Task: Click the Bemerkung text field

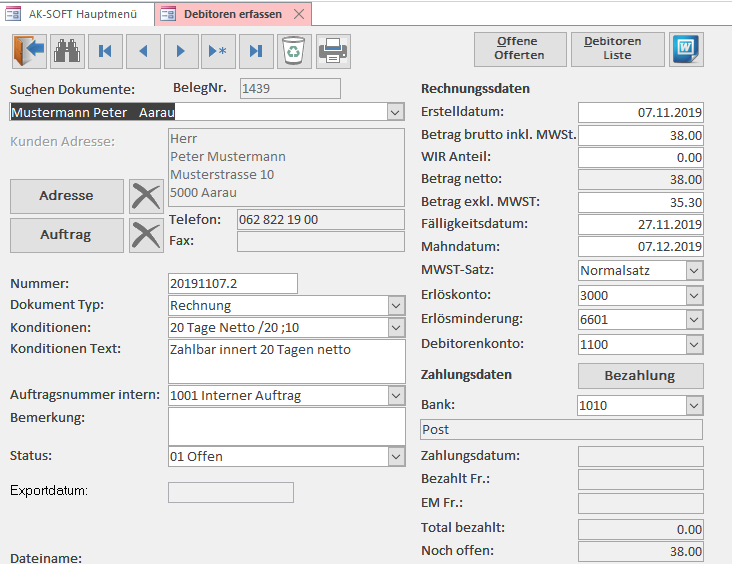Action: (x=287, y=427)
